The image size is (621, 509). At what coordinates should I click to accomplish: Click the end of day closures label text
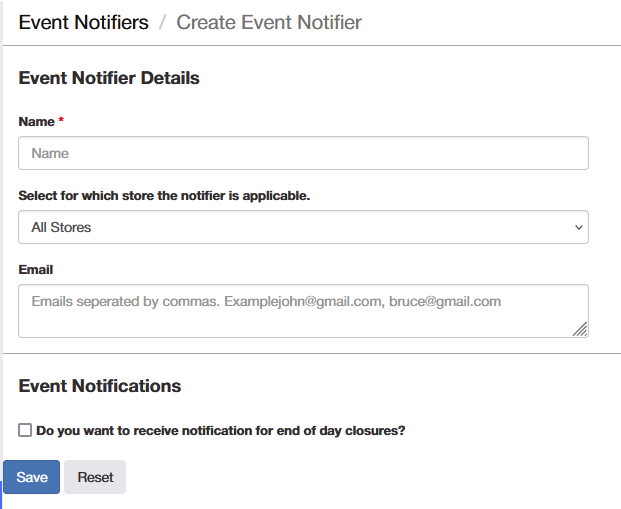tap(221, 431)
